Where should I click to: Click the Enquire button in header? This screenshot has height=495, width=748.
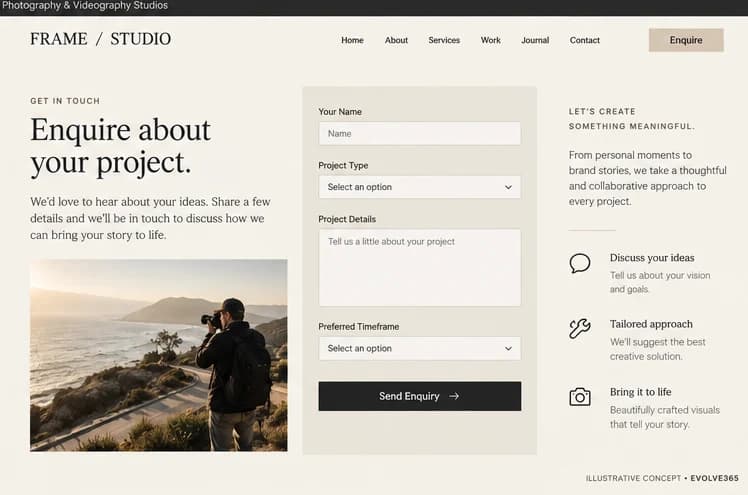[686, 40]
